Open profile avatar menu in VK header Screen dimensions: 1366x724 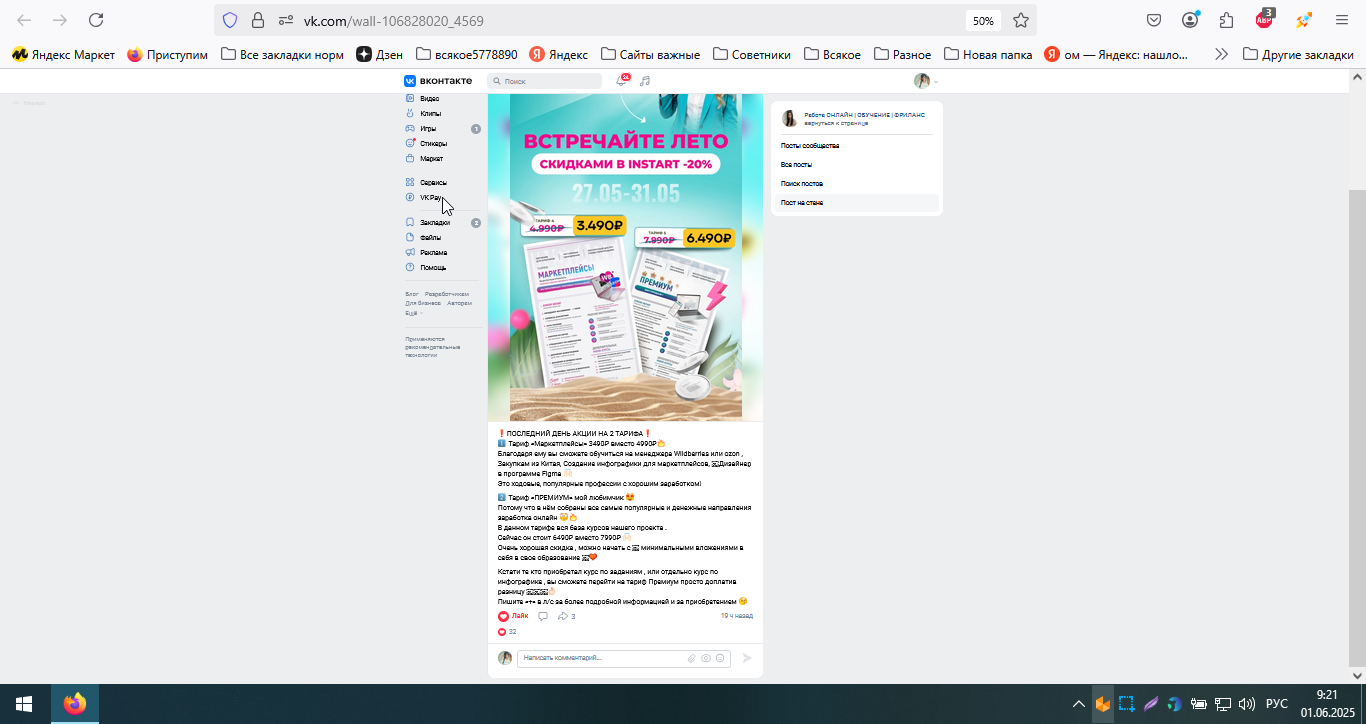coord(925,81)
